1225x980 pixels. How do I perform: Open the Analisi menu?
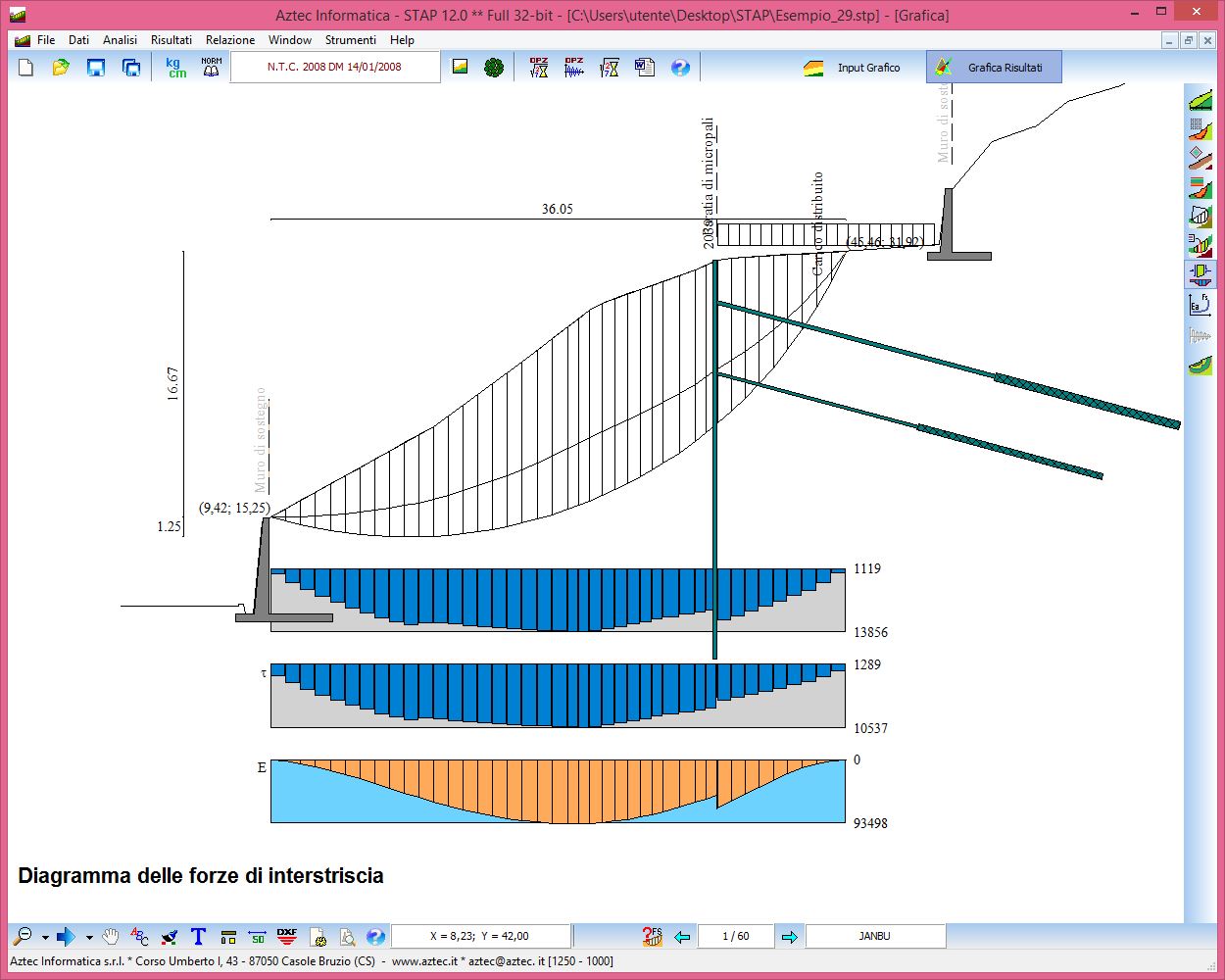point(120,40)
